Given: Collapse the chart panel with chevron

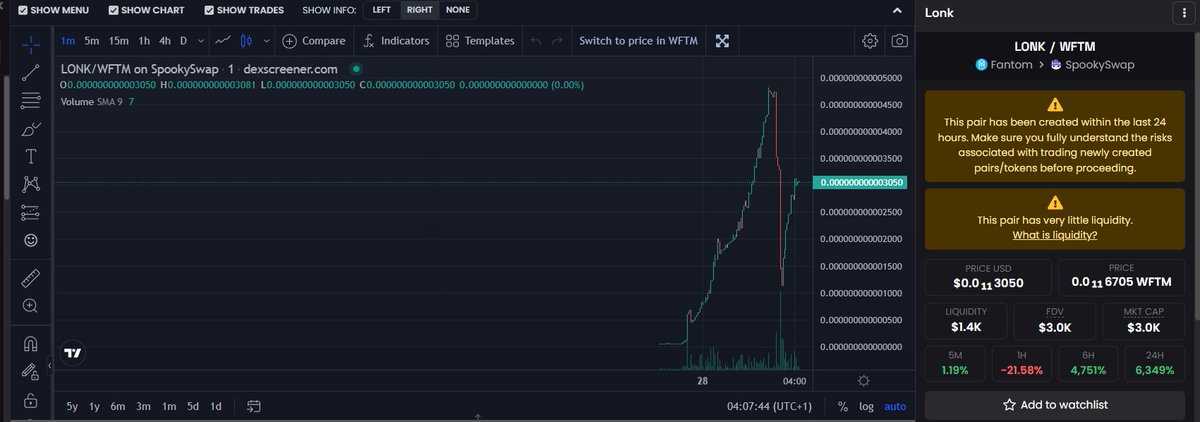Looking at the screenshot, I should (896, 10).
